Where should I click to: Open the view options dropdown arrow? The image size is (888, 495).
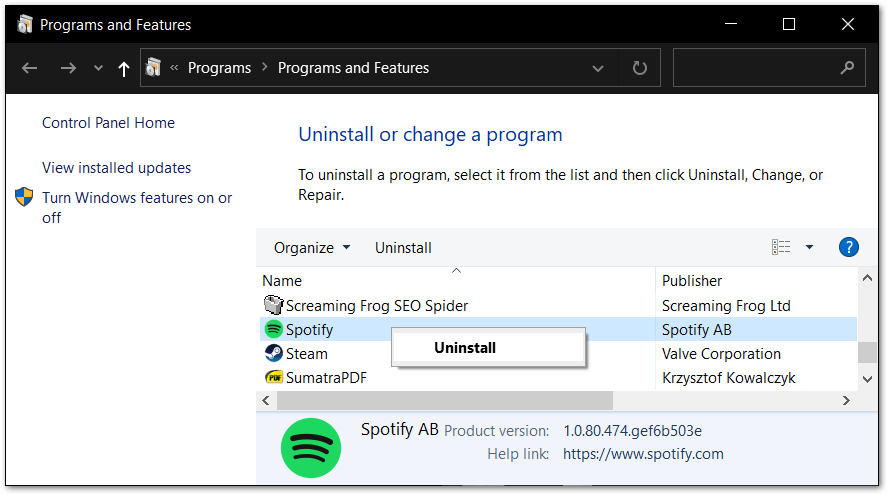click(809, 247)
